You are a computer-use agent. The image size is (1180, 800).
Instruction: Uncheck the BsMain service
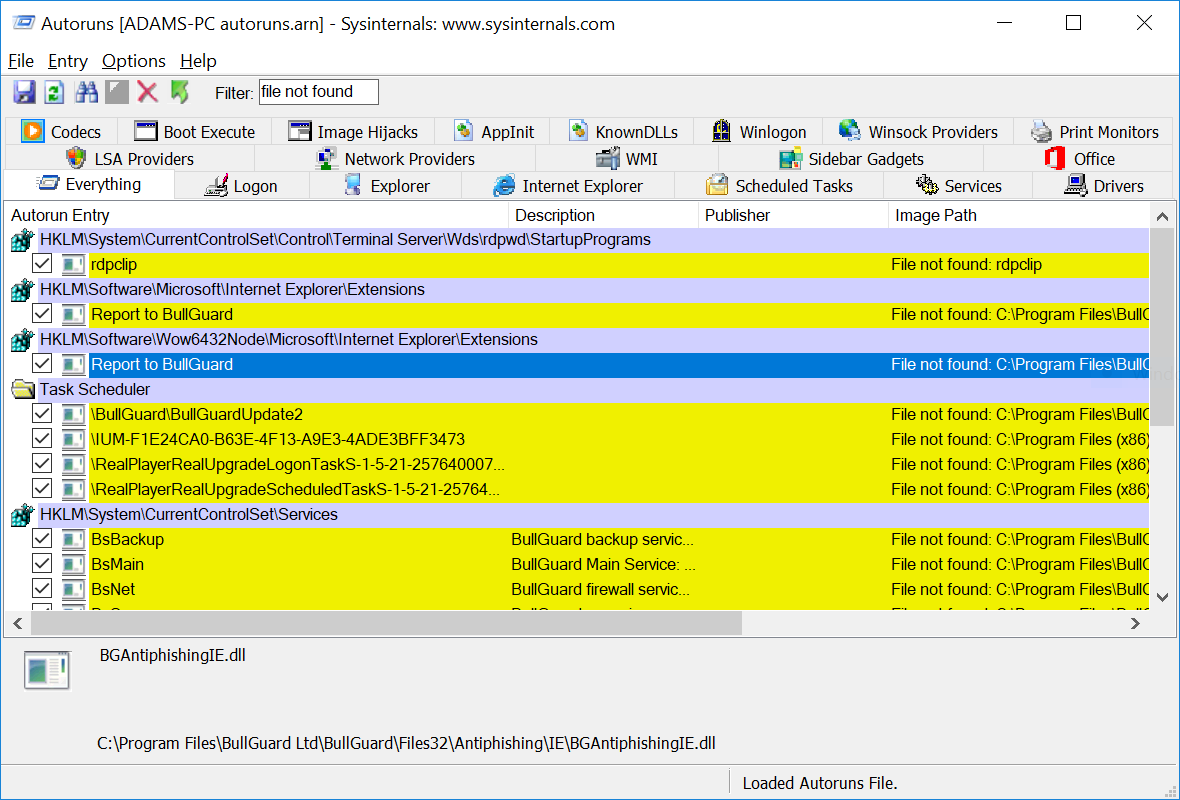click(42, 564)
